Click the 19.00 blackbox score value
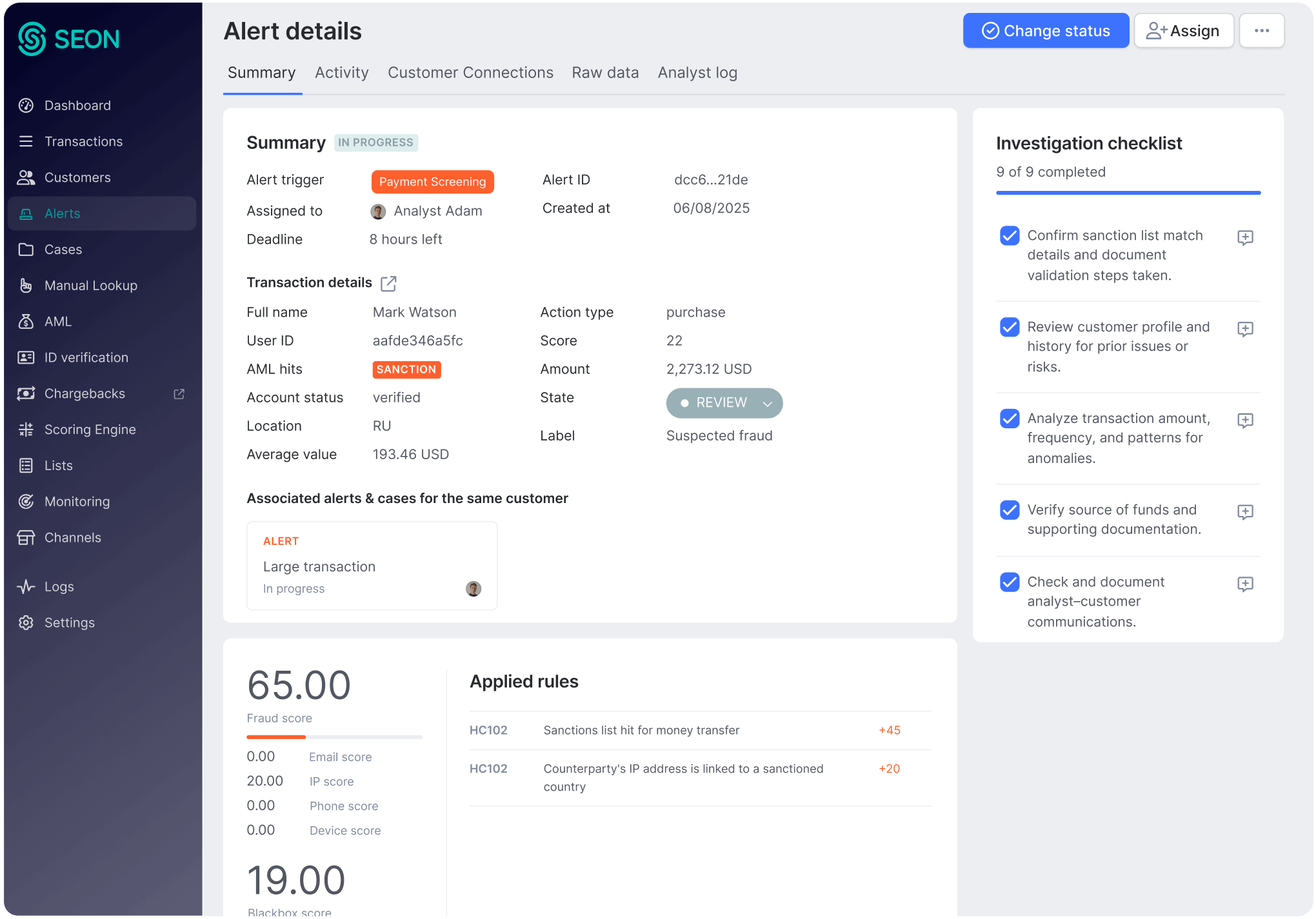Screen dimensions: 1316x919 click(x=296, y=880)
